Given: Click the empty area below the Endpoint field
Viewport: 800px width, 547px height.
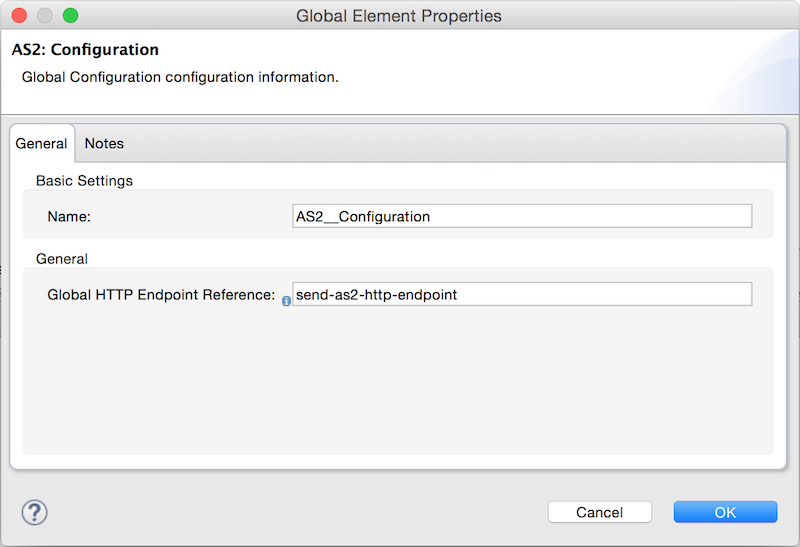Looking at the screenshot, I should [398, 380].
